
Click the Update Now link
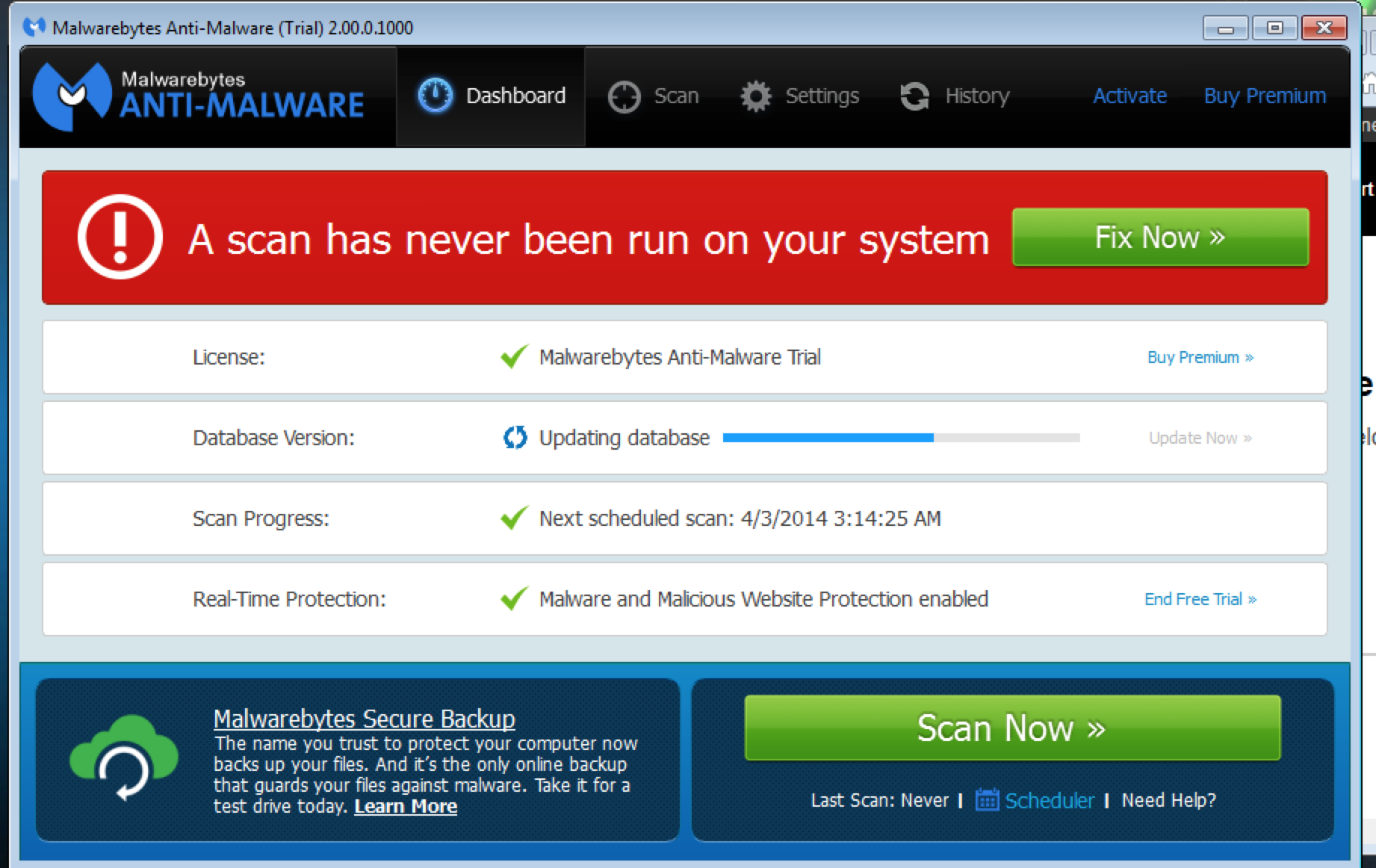1200,438
